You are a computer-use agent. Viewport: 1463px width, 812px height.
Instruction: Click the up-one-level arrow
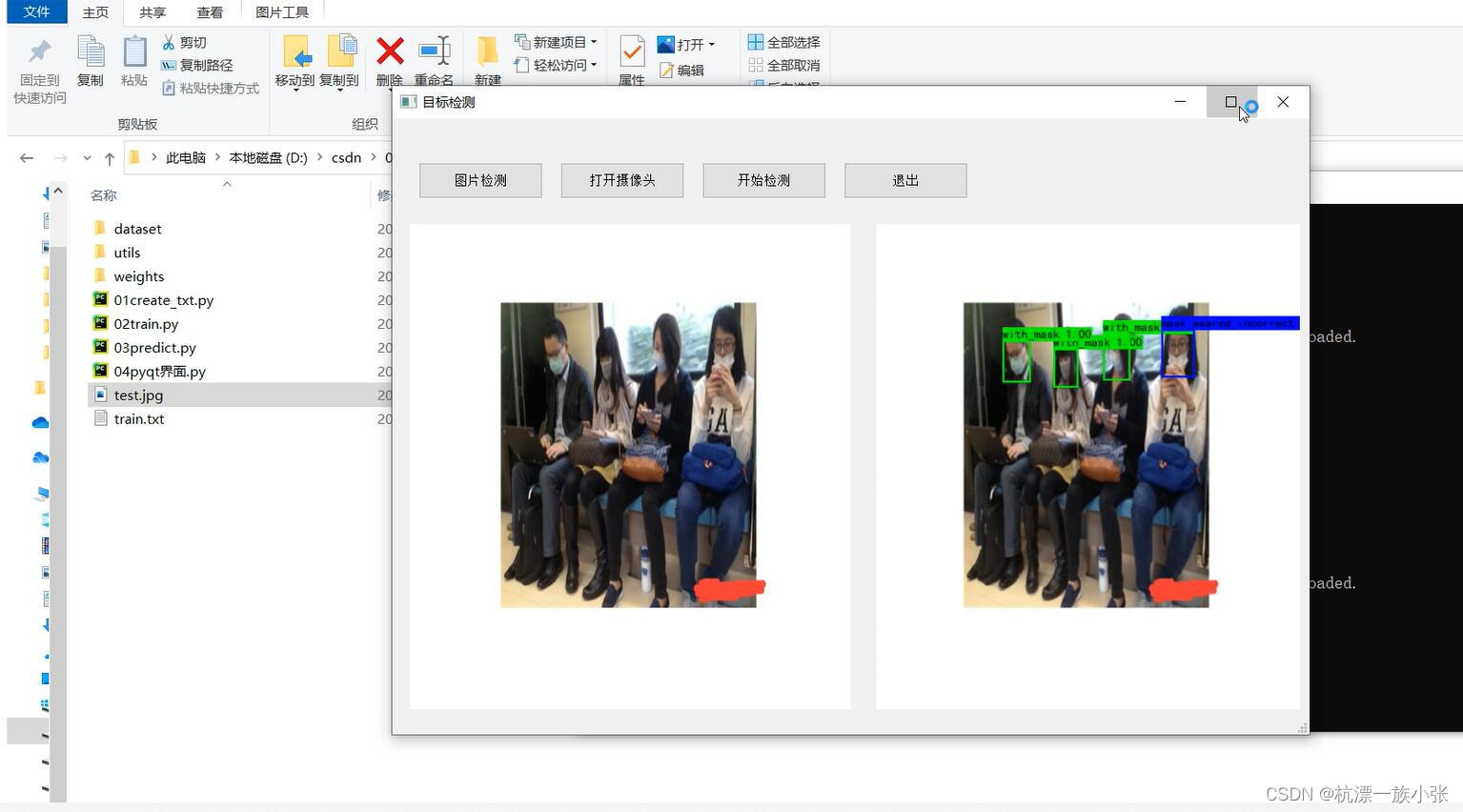coord(110,158)
